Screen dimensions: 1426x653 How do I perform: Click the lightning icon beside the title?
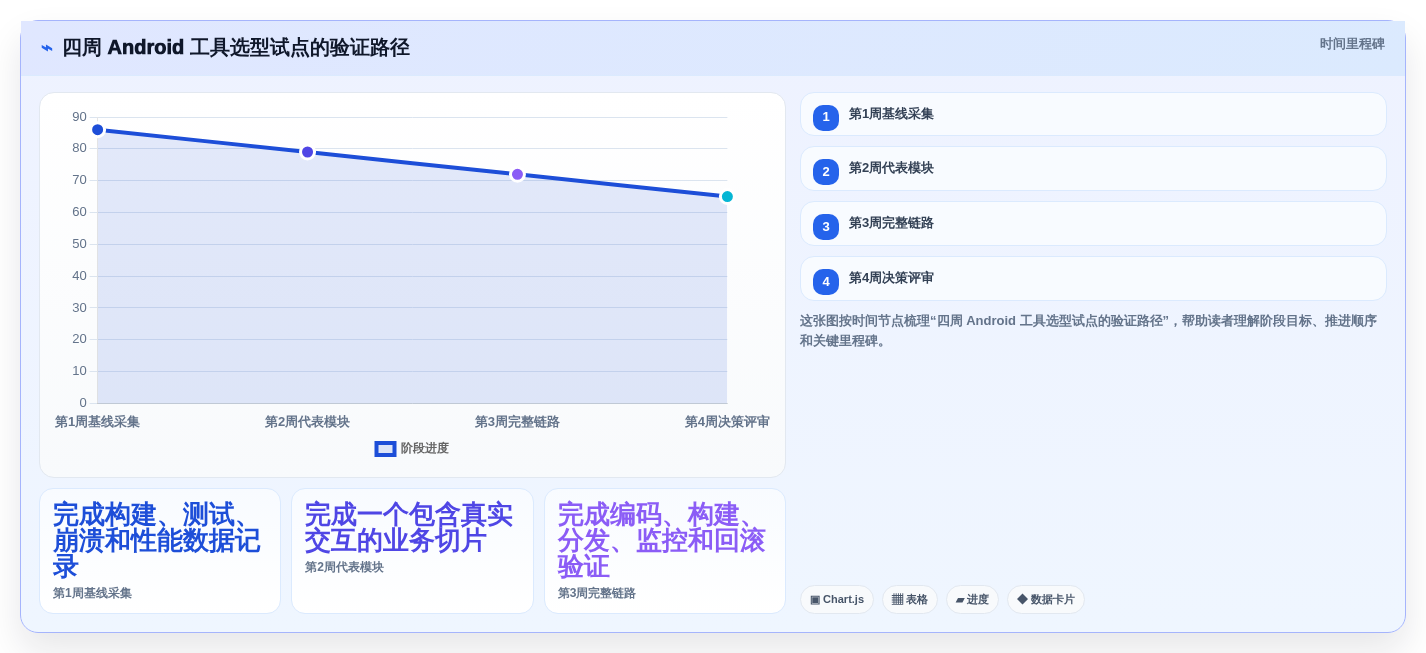pyautogui.click(x=47, y=48)
